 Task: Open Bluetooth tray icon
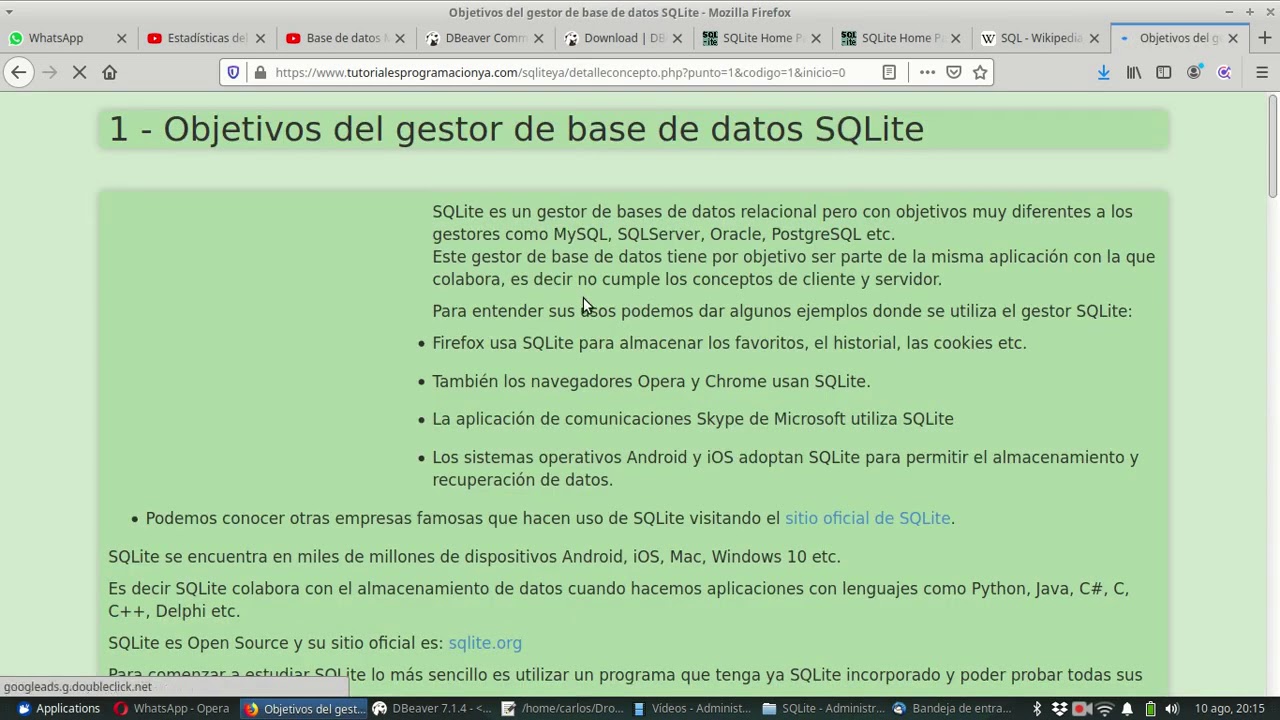[x=1037, y=709]
